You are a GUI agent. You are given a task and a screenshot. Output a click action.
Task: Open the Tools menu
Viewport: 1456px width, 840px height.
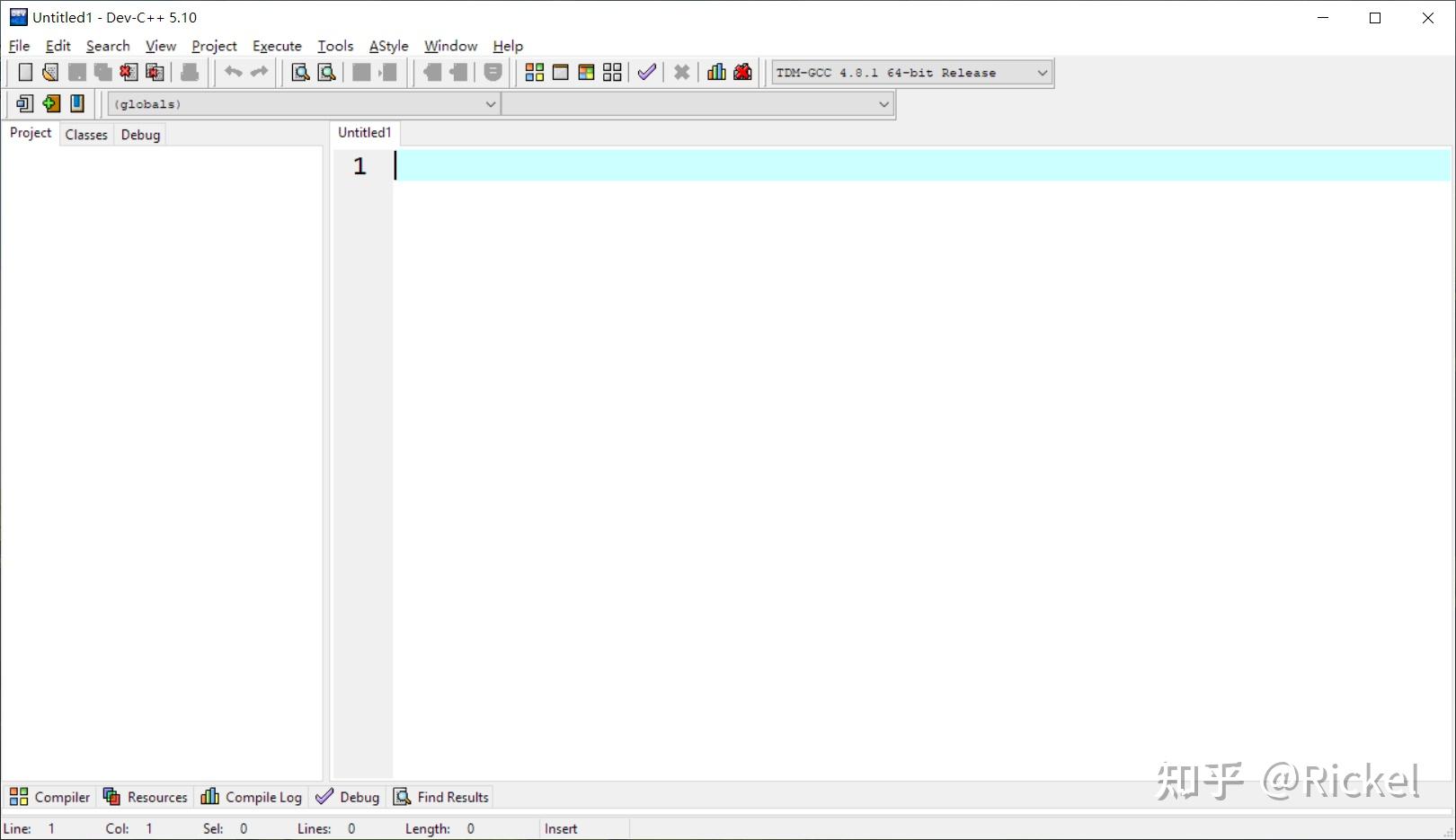tap(335, 46)
